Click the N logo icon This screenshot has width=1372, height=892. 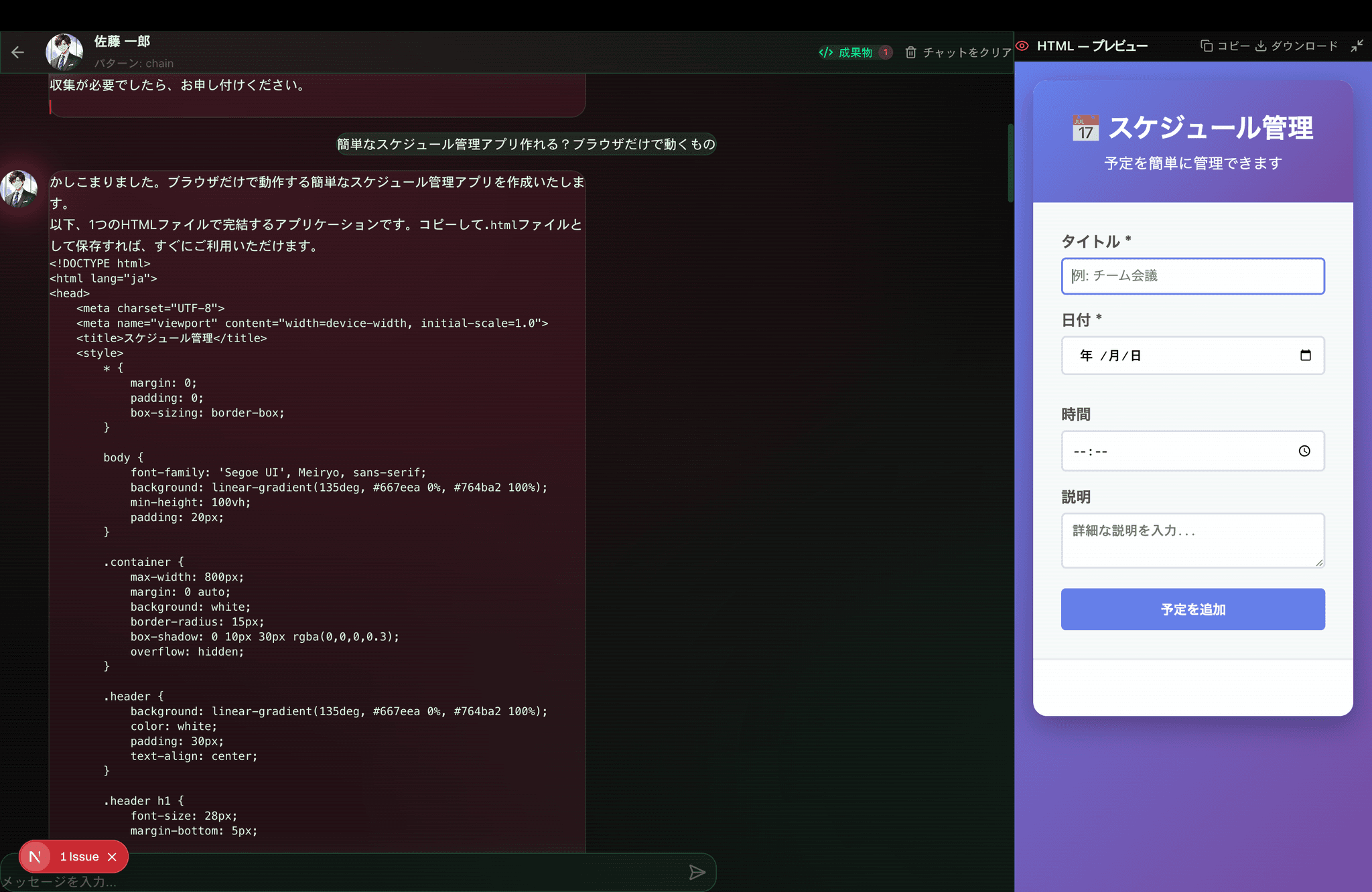coord(36,857)
